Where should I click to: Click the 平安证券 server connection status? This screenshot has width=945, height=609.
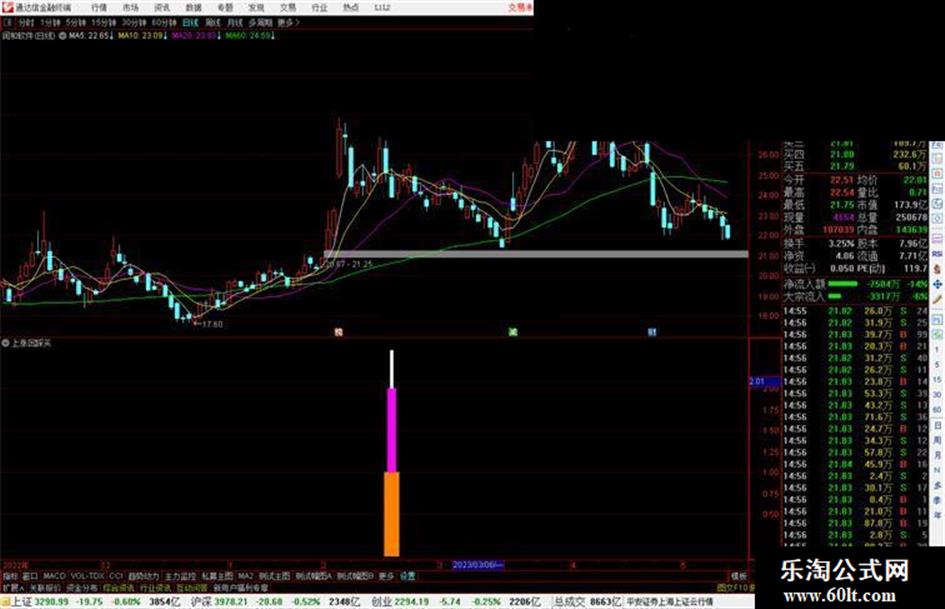click(x=670, y=602)
